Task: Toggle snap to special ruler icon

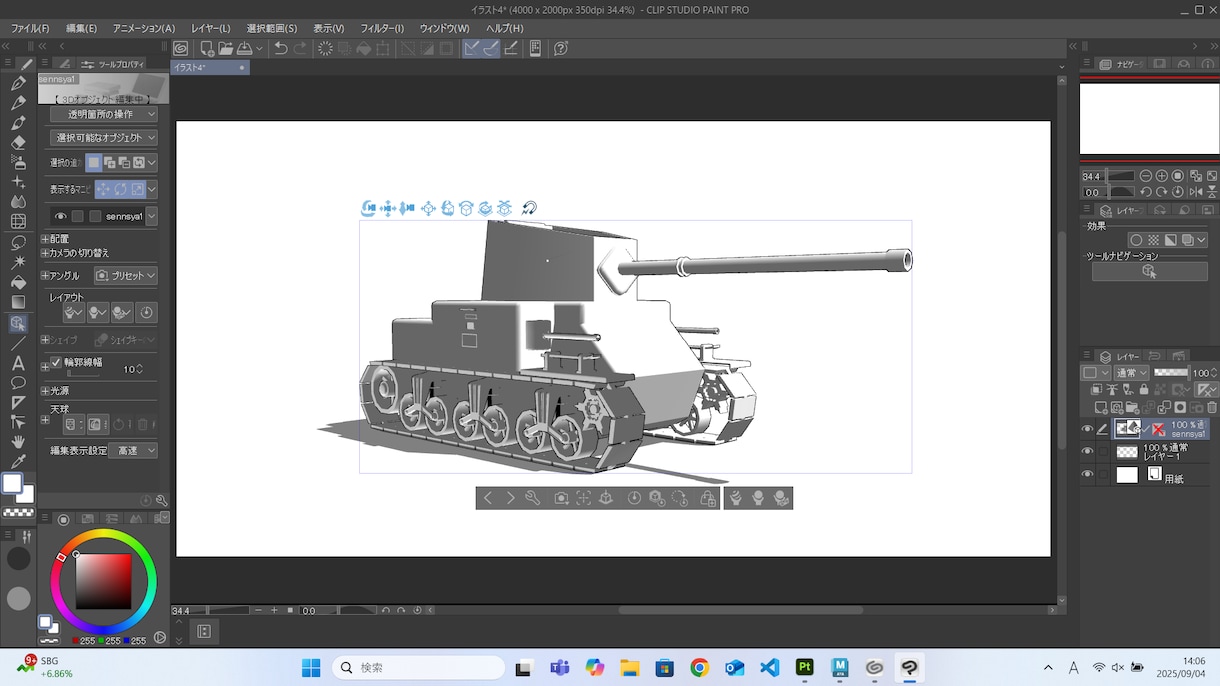Action: (491, 48)
